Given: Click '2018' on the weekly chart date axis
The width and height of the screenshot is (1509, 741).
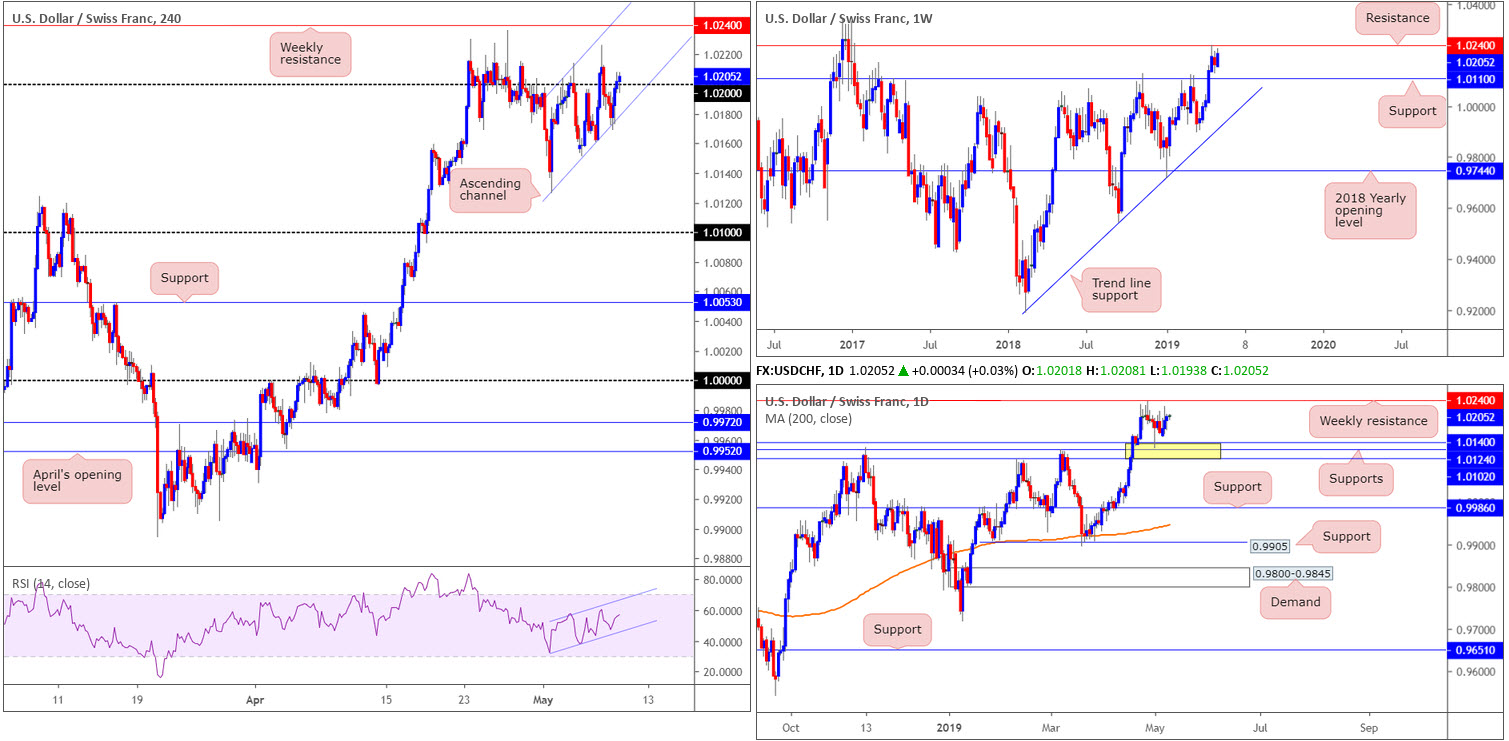Looking at the screenshot, I should [x=1009, y=344].
